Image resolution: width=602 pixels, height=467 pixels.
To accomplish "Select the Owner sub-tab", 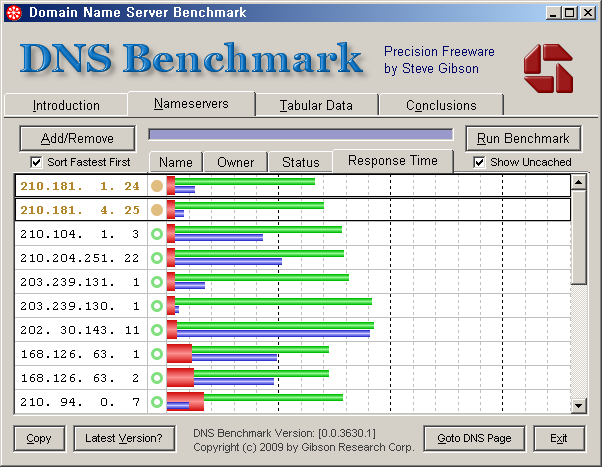I will (x=235, y=162).
